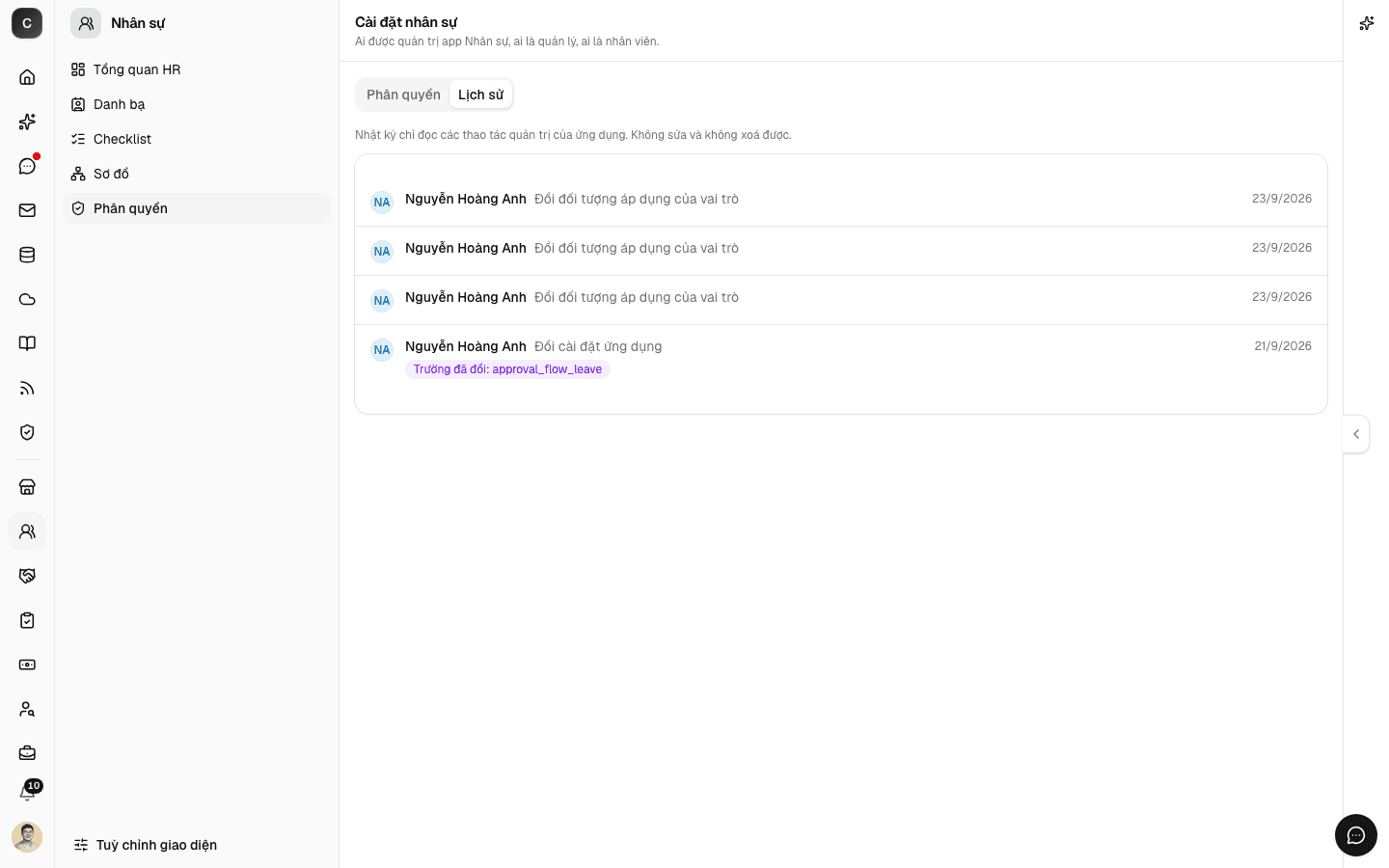Open the store marketplace icon
The width and height of the screenshot is (1389, 868).
(x=27, y=487)
